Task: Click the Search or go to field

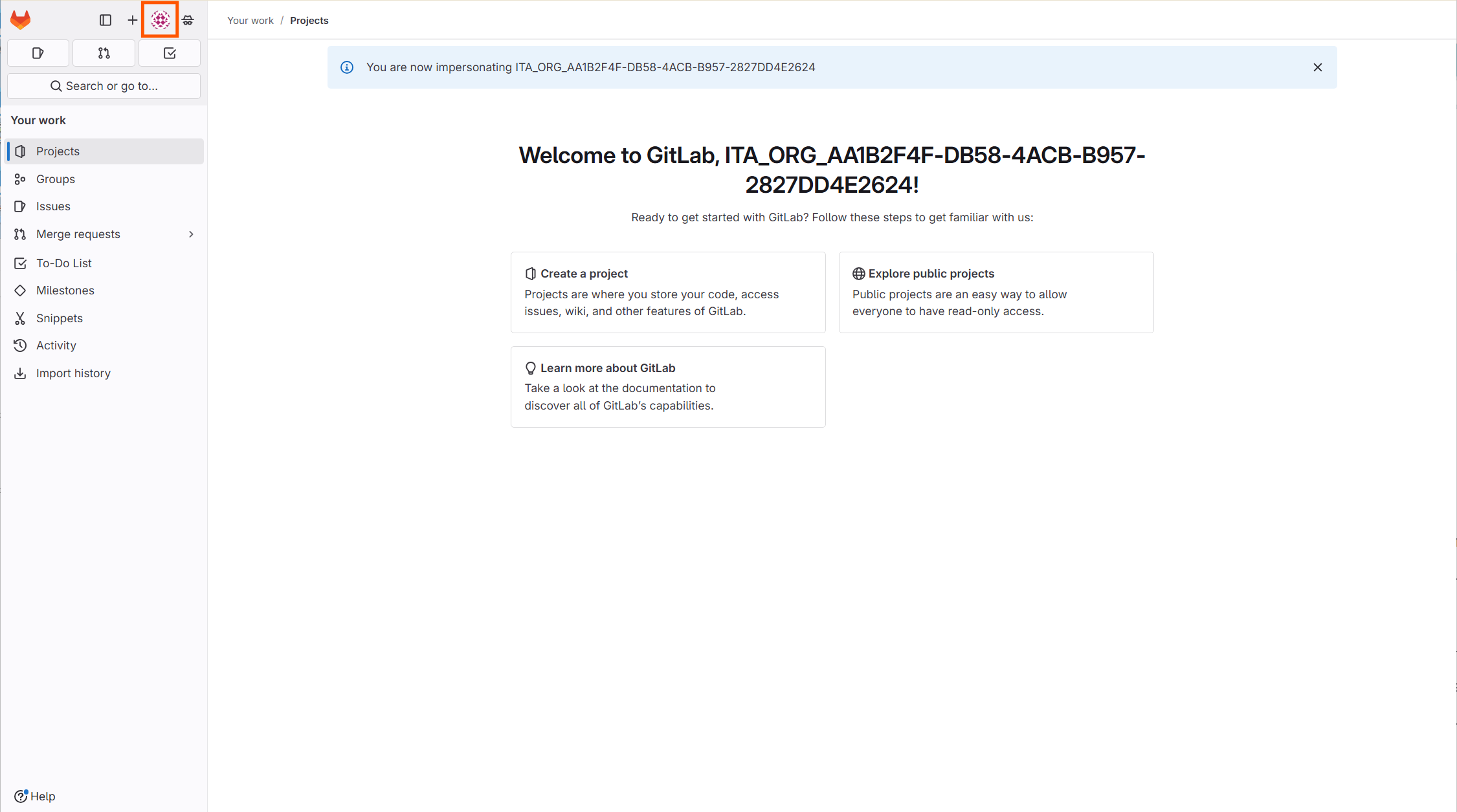Action: [x=104, y=86]
